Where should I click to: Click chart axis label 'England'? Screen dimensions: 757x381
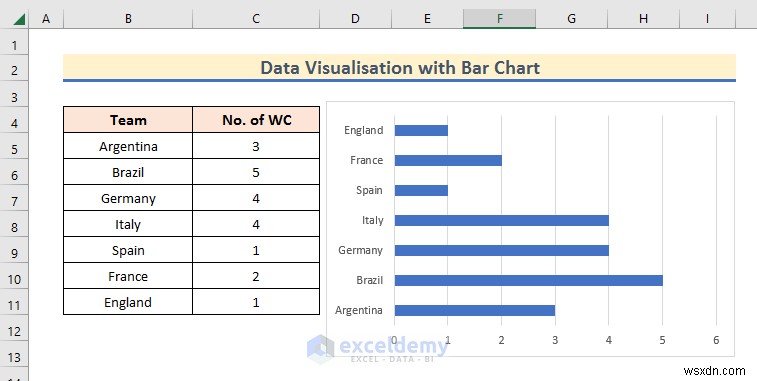(364, 130)
